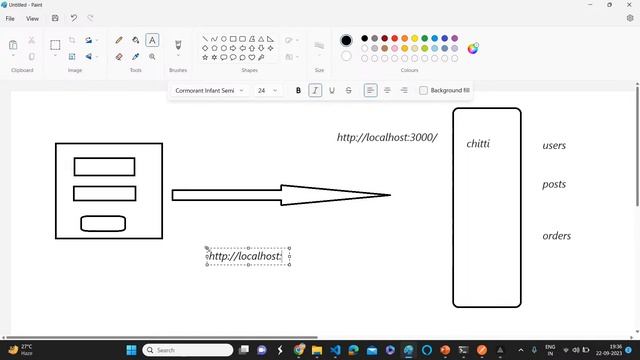This screenshot has height=360, width=640.
Task: Choose the red palette colour
Action: [x=395, y=38]
